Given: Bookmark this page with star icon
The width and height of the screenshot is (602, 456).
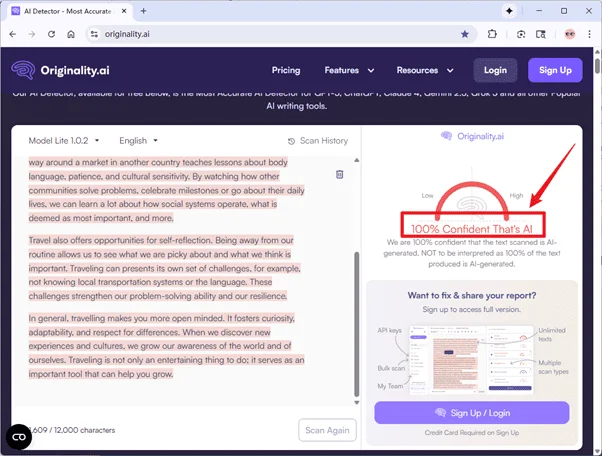Looking at the screenshot, I should tap(465, 33).
